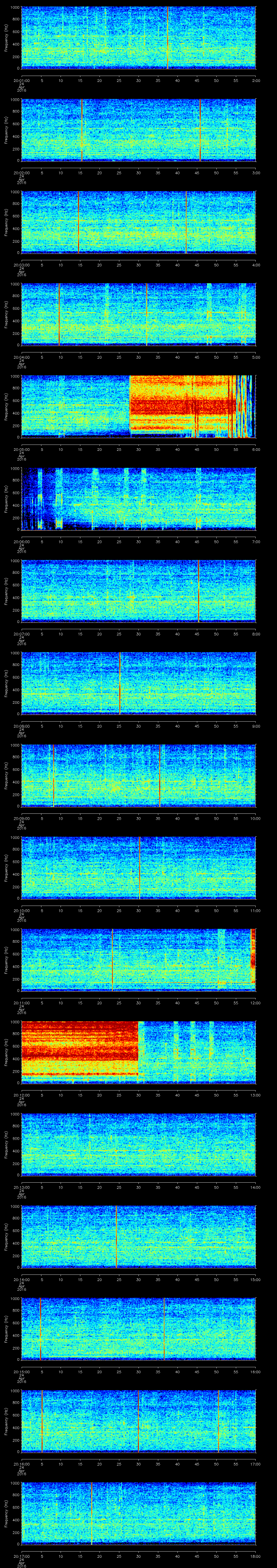Click the 20:09:00 start time label
This screenshot has width=277, height=1568.
point(21,818)
